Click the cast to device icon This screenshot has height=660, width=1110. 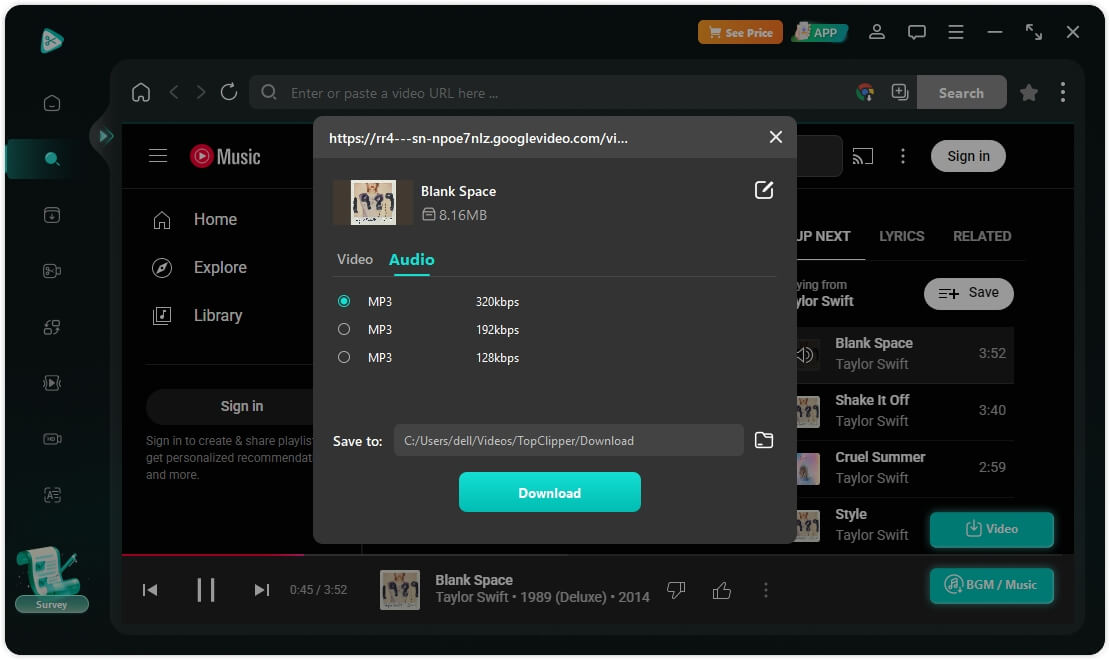point(862,156)
